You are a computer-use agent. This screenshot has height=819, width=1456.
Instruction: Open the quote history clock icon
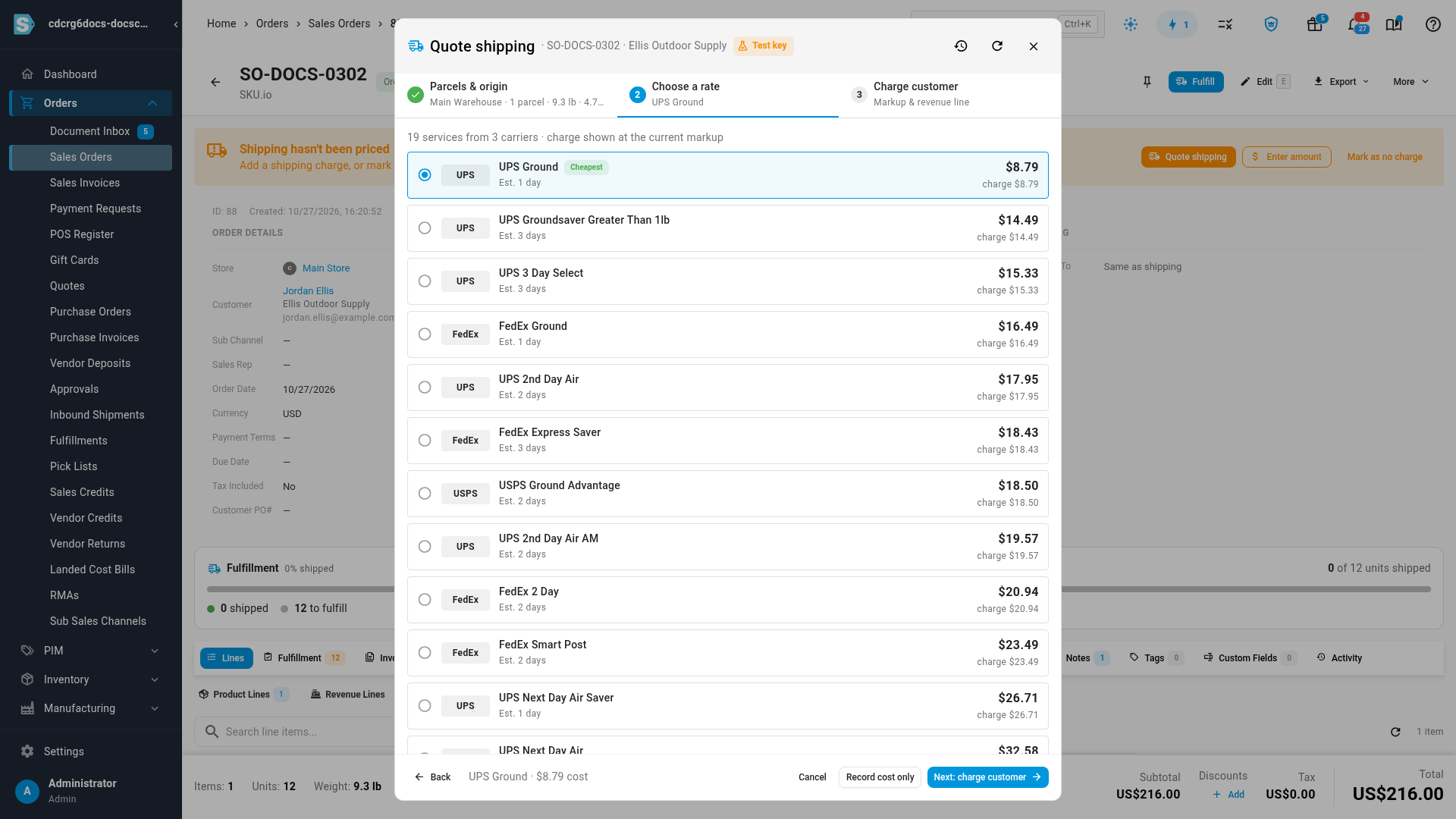click(x=961, y=46)
